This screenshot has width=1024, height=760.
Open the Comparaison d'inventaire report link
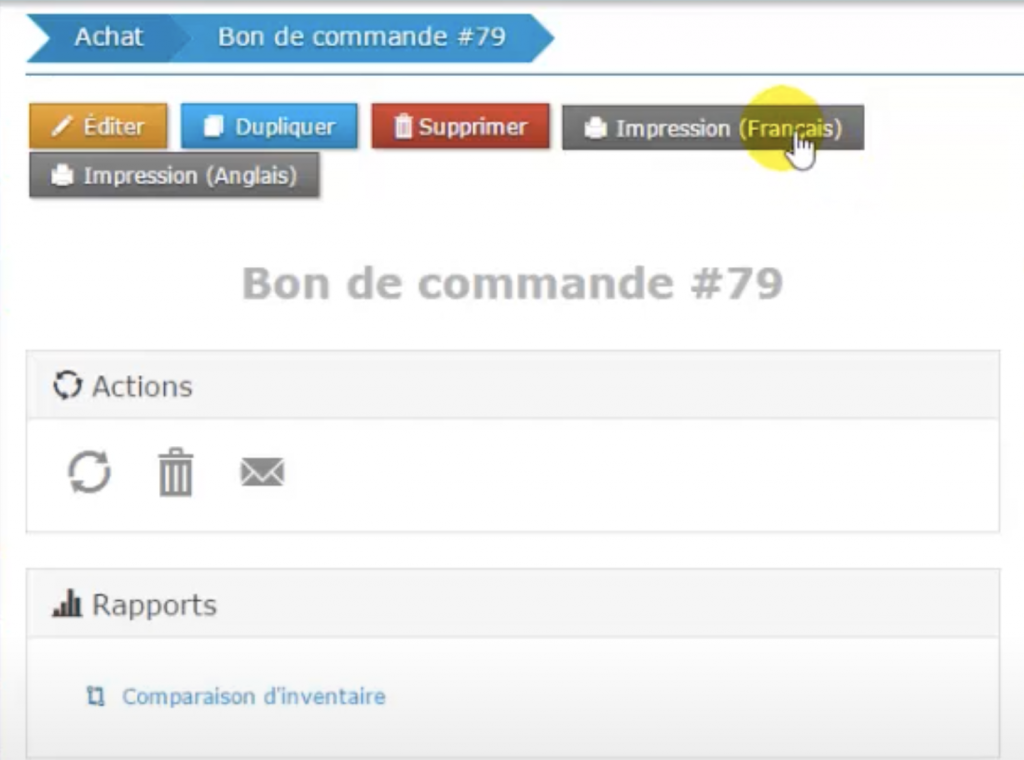tap(253, 696)
